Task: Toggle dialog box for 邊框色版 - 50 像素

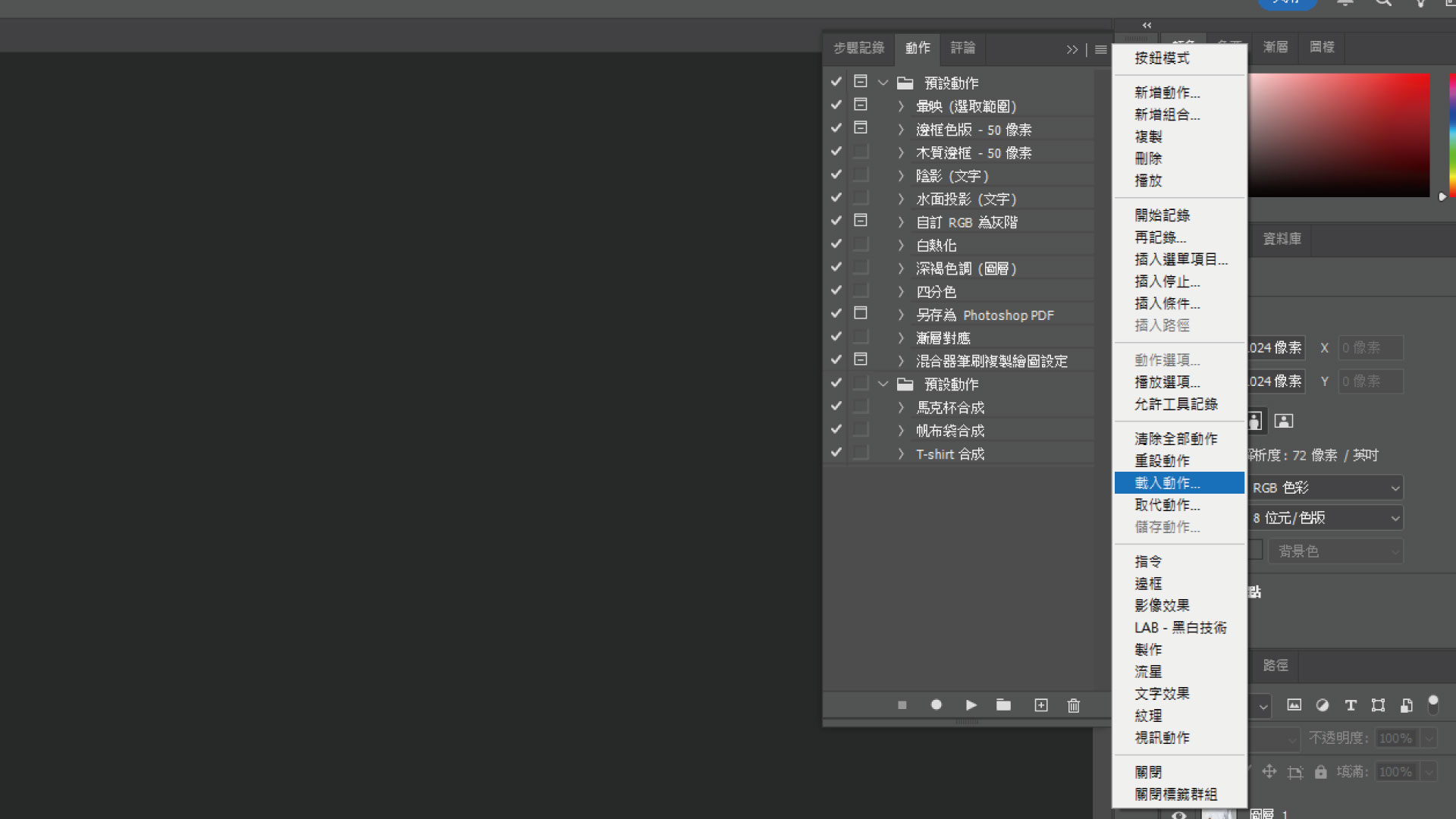Action: [x=861, y=127]
